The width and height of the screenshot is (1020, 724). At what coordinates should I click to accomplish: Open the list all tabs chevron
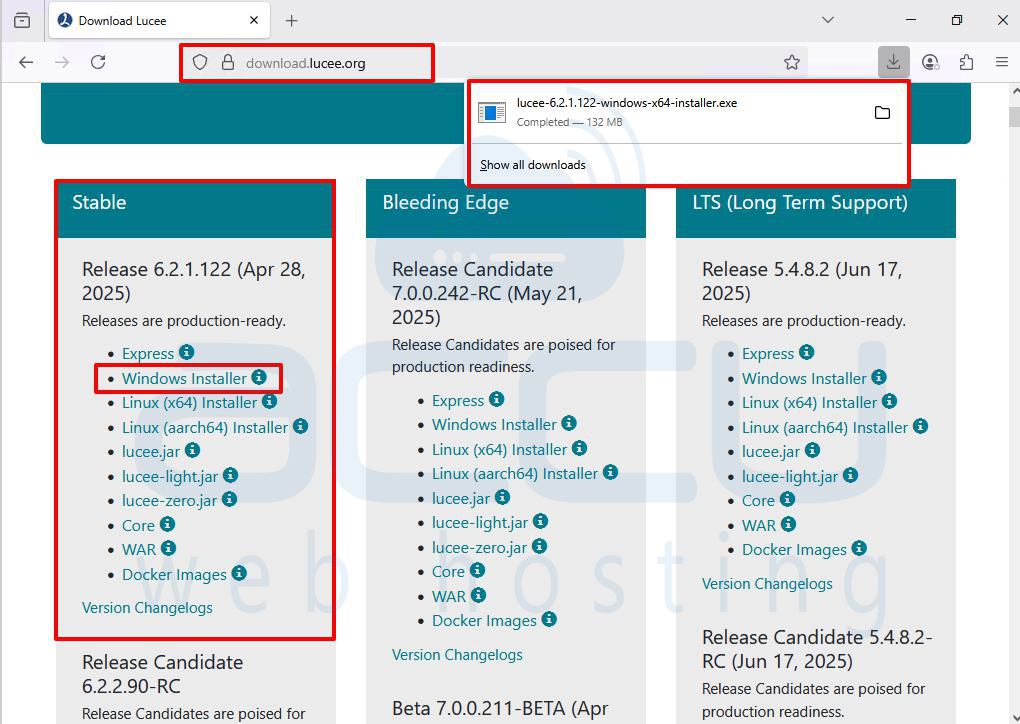(x=828, y=20)
